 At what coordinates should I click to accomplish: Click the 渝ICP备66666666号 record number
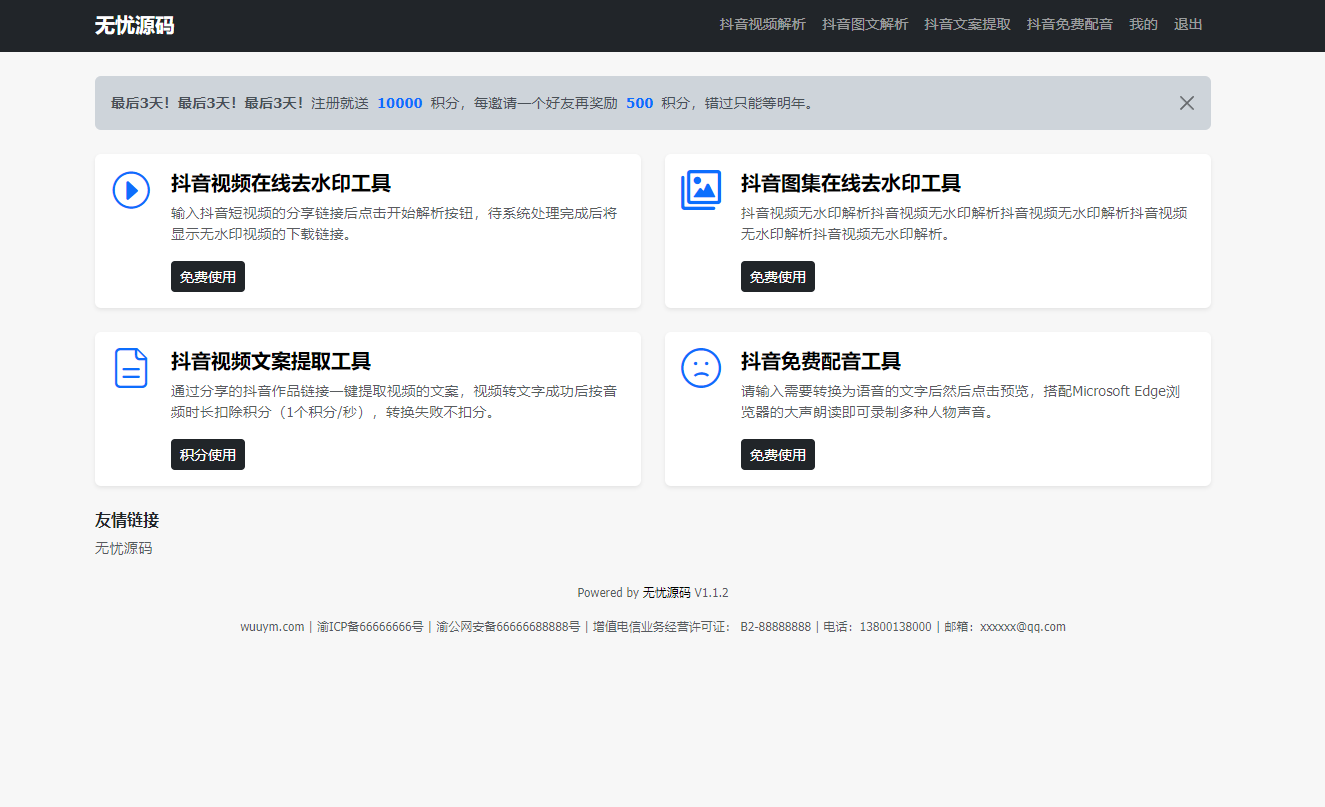pos(371,626)
